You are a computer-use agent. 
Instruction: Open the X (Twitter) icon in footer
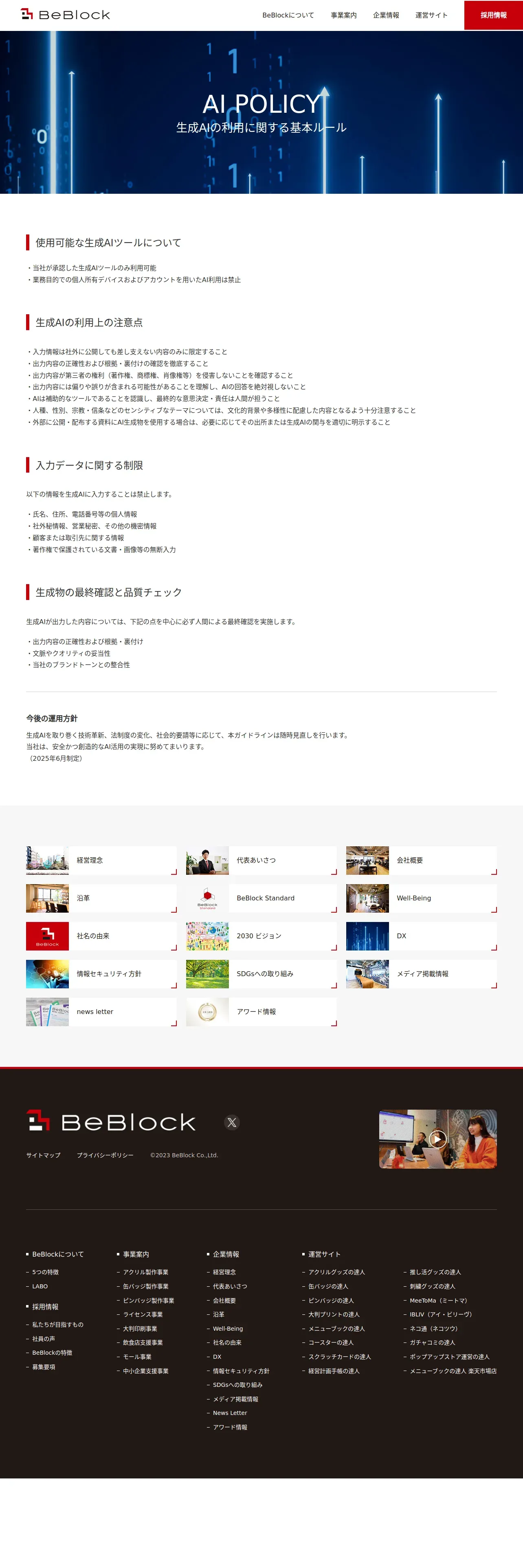(x=232, y=1122)
